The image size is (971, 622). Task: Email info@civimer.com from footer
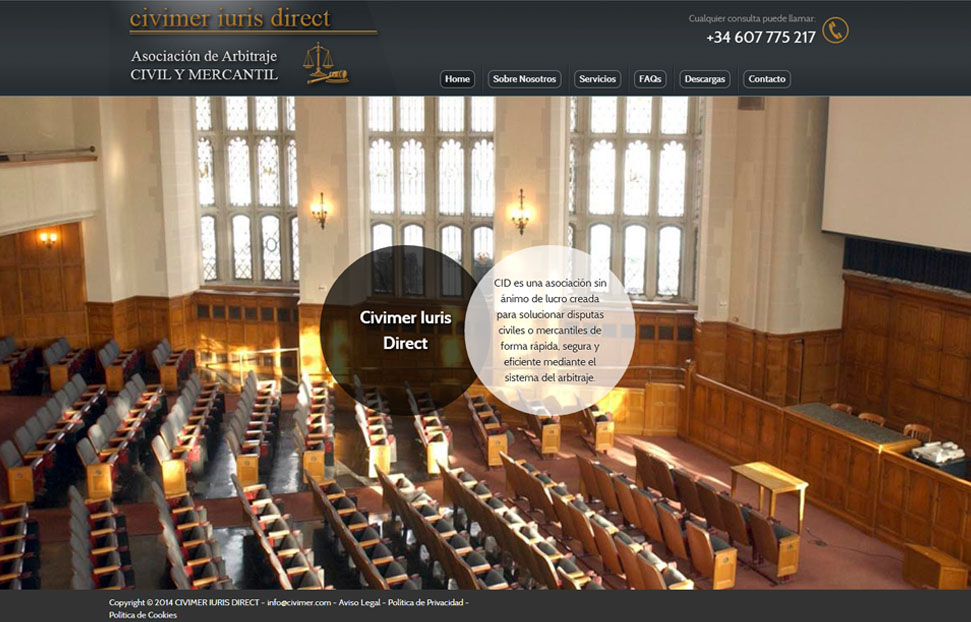299,602
